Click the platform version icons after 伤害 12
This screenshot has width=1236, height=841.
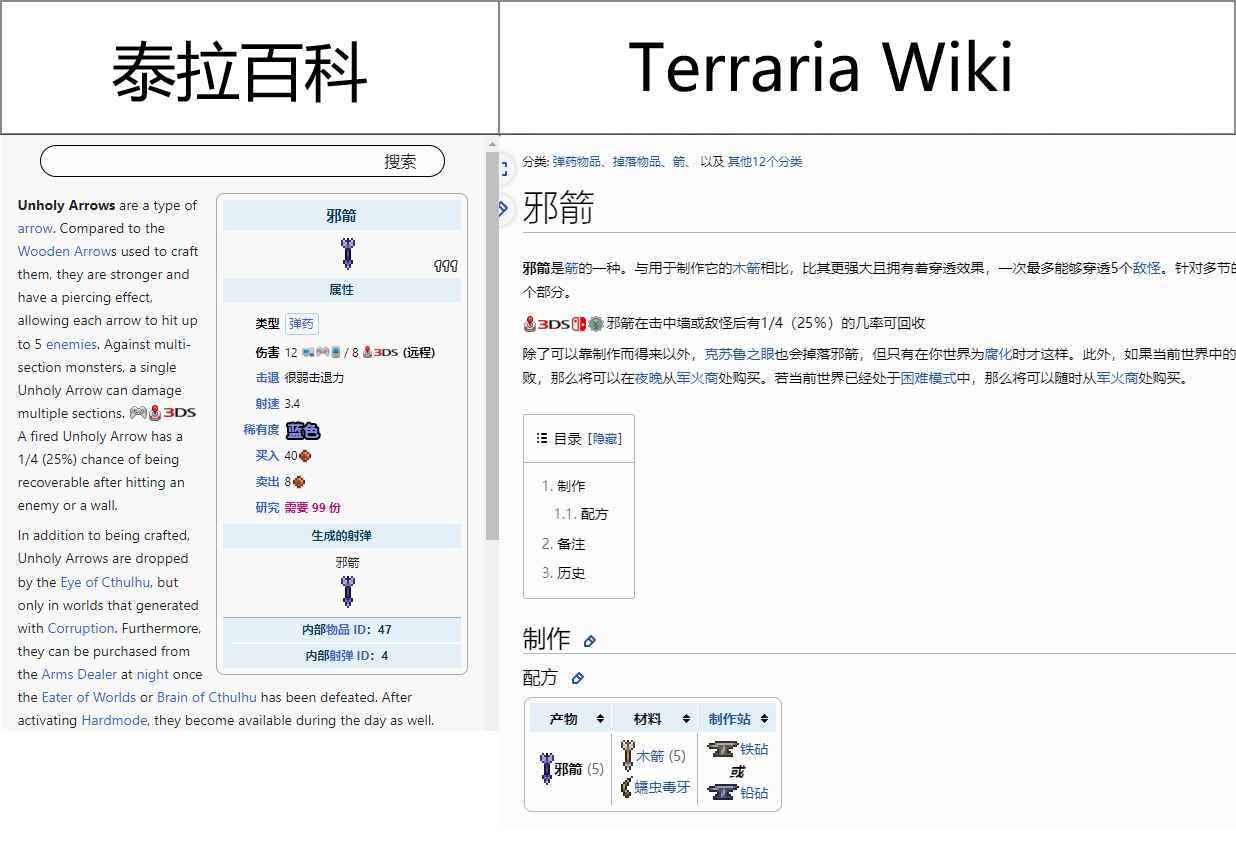point(321,352)
